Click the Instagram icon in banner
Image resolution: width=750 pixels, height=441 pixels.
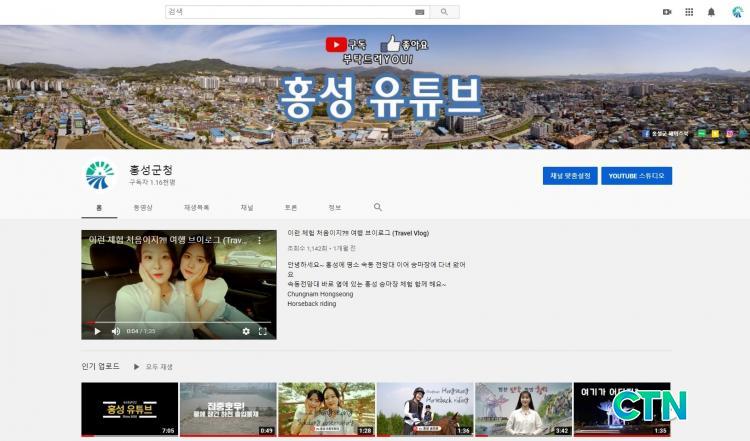pos(729,133)
